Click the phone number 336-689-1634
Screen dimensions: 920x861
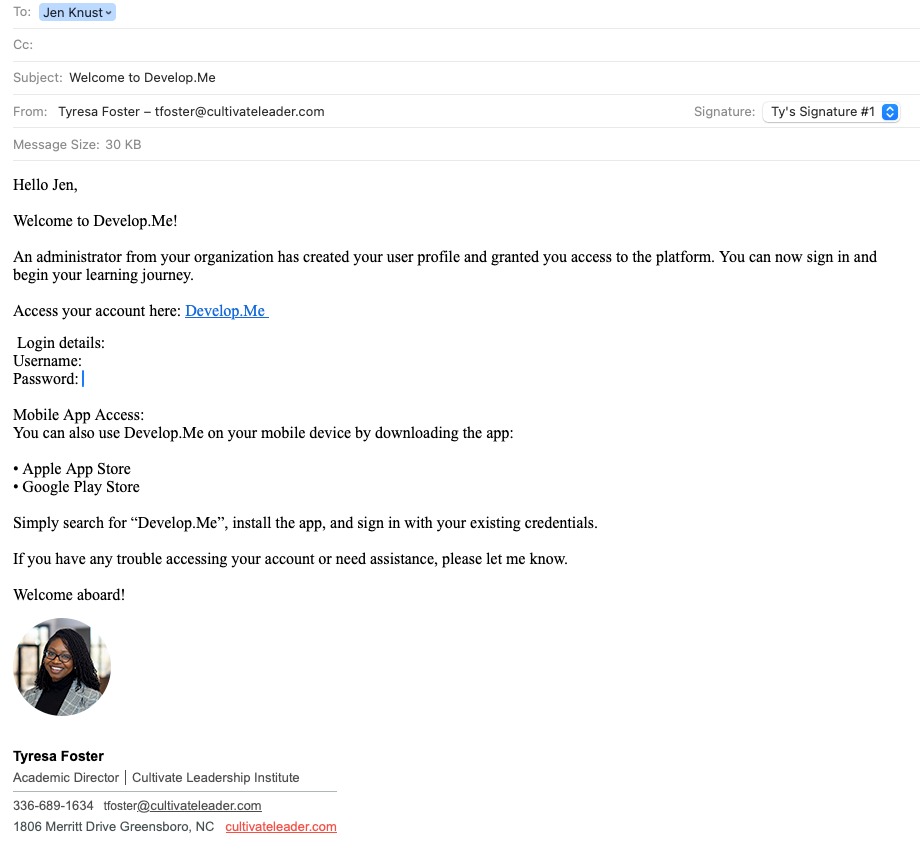click(x=53, y=806)
